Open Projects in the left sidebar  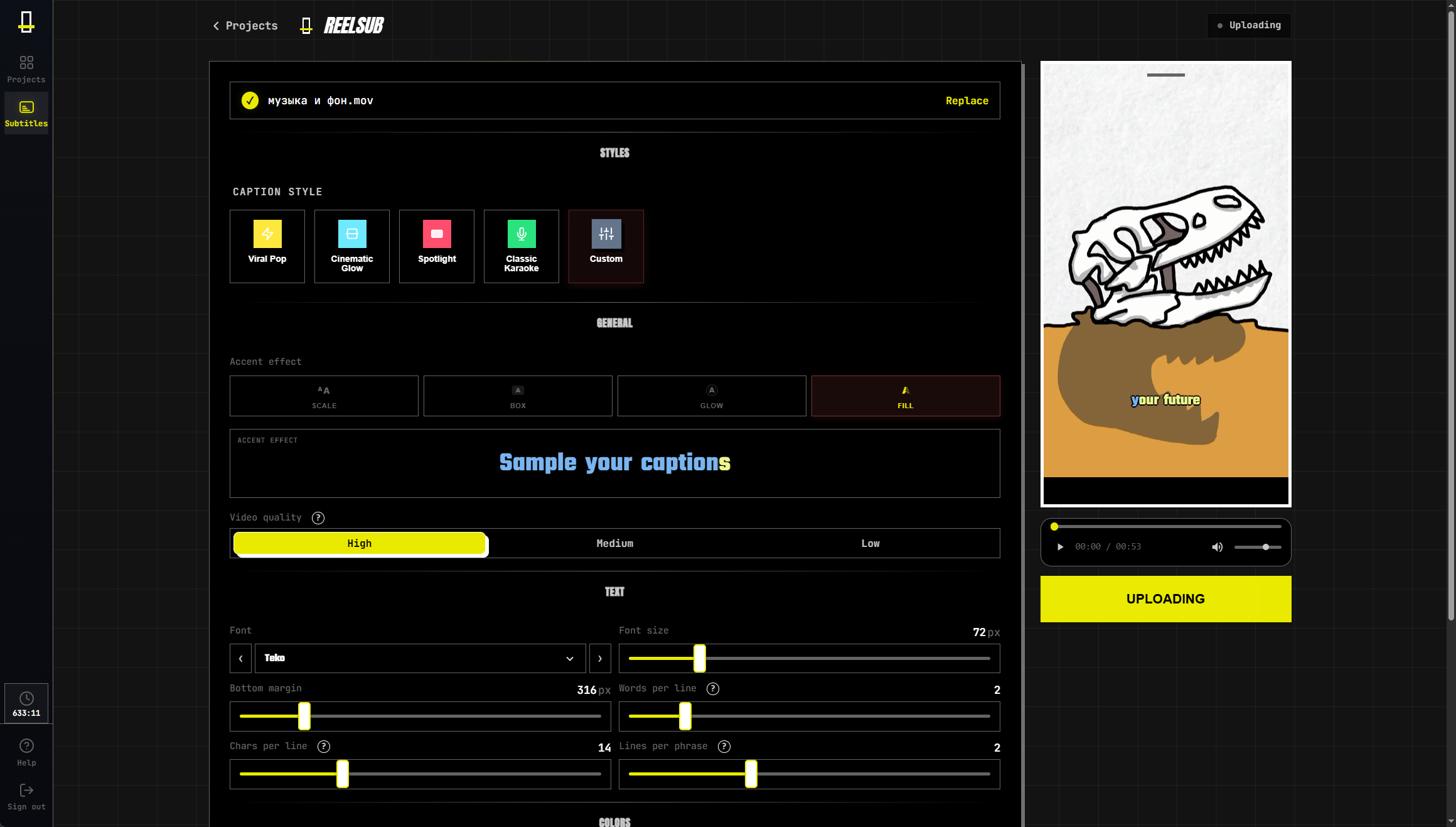pyautogui.click(x=26, y=70)
